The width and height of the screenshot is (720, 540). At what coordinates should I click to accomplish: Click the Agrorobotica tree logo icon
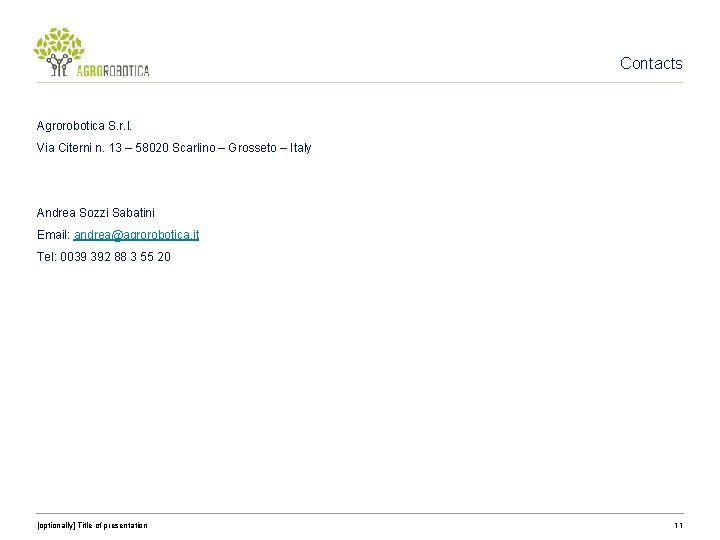pos(59,52)
